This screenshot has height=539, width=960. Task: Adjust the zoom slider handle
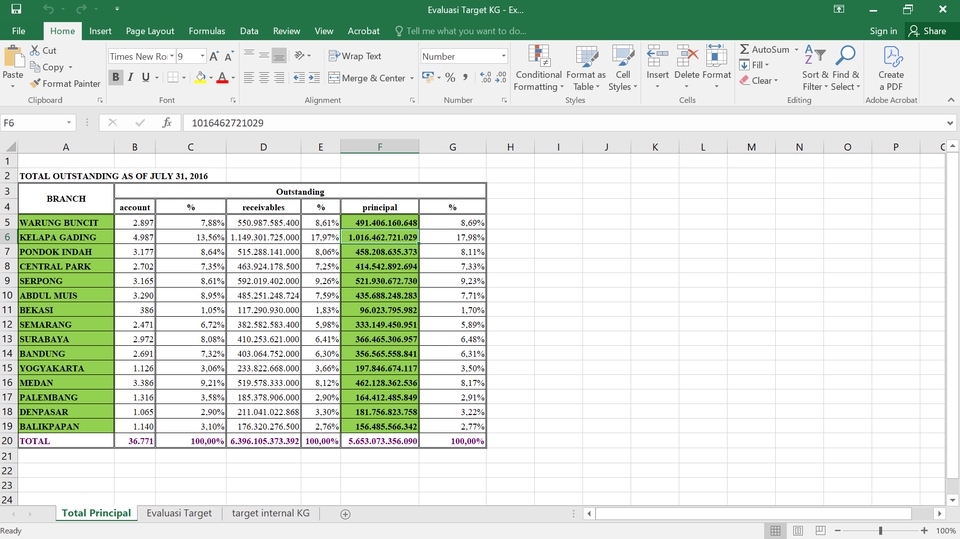[880, 530]
